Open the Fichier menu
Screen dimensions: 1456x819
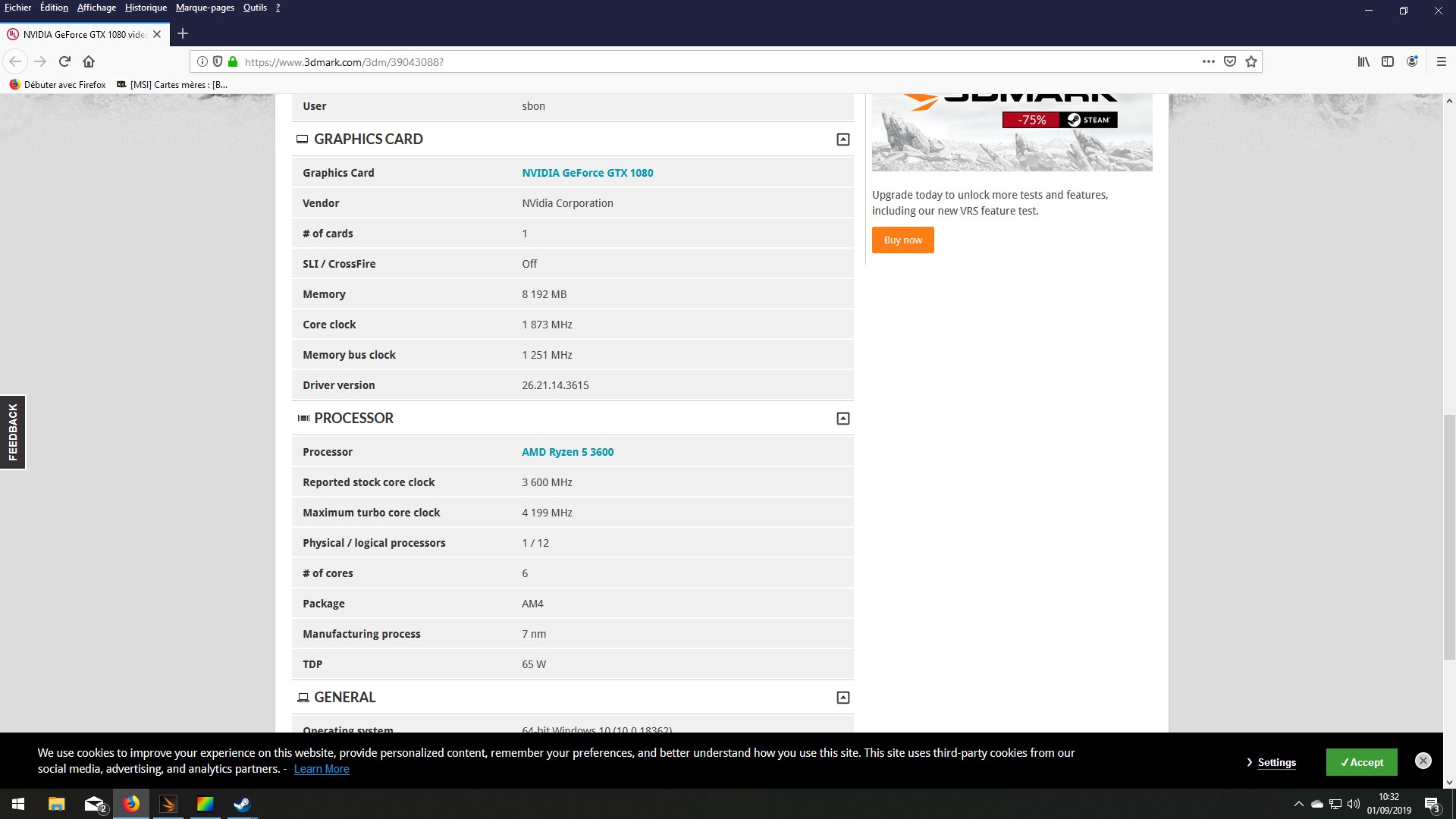[x=17, y=8]
